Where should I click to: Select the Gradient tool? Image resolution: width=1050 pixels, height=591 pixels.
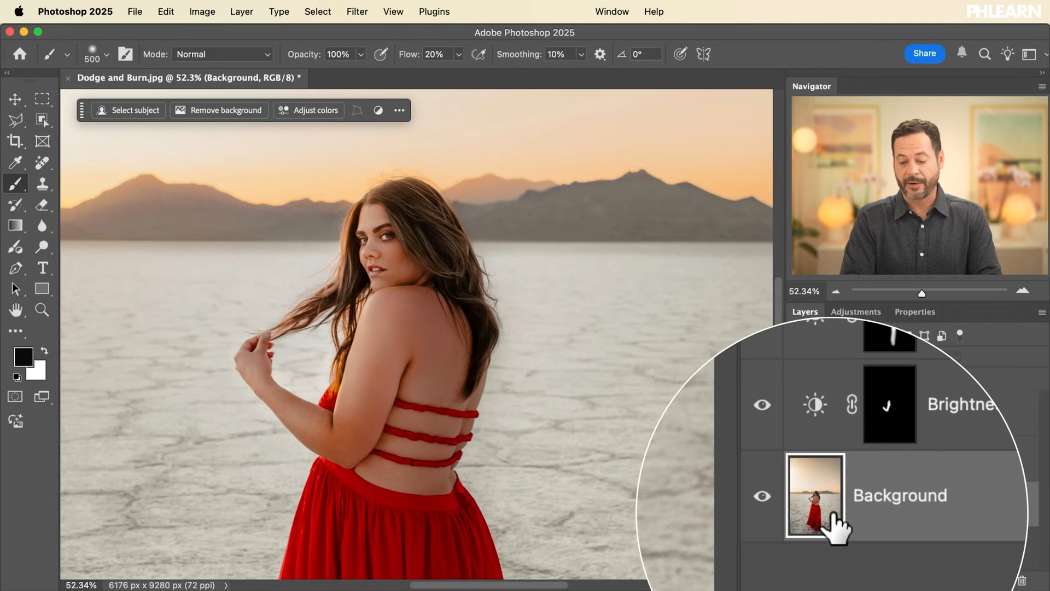(15, 226)
